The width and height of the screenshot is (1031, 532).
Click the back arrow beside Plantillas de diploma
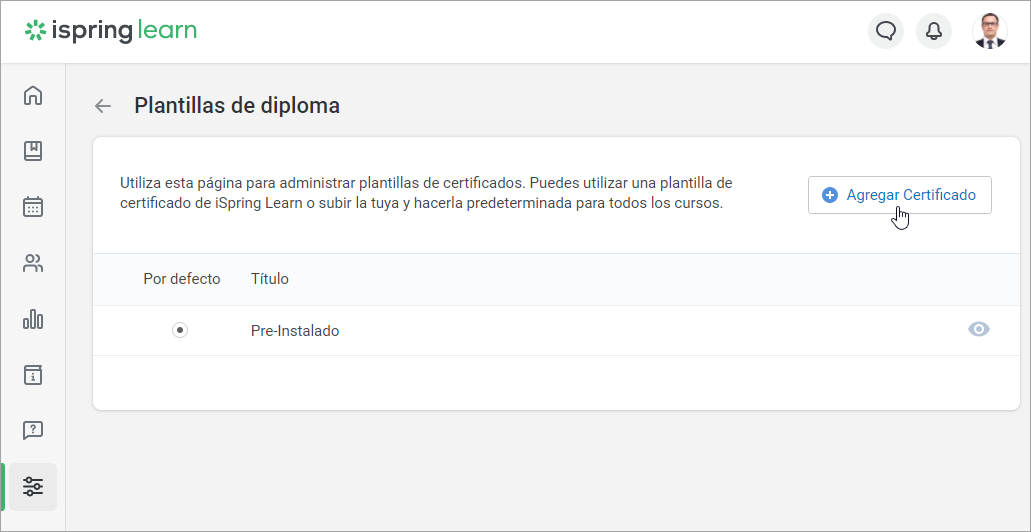102,106
